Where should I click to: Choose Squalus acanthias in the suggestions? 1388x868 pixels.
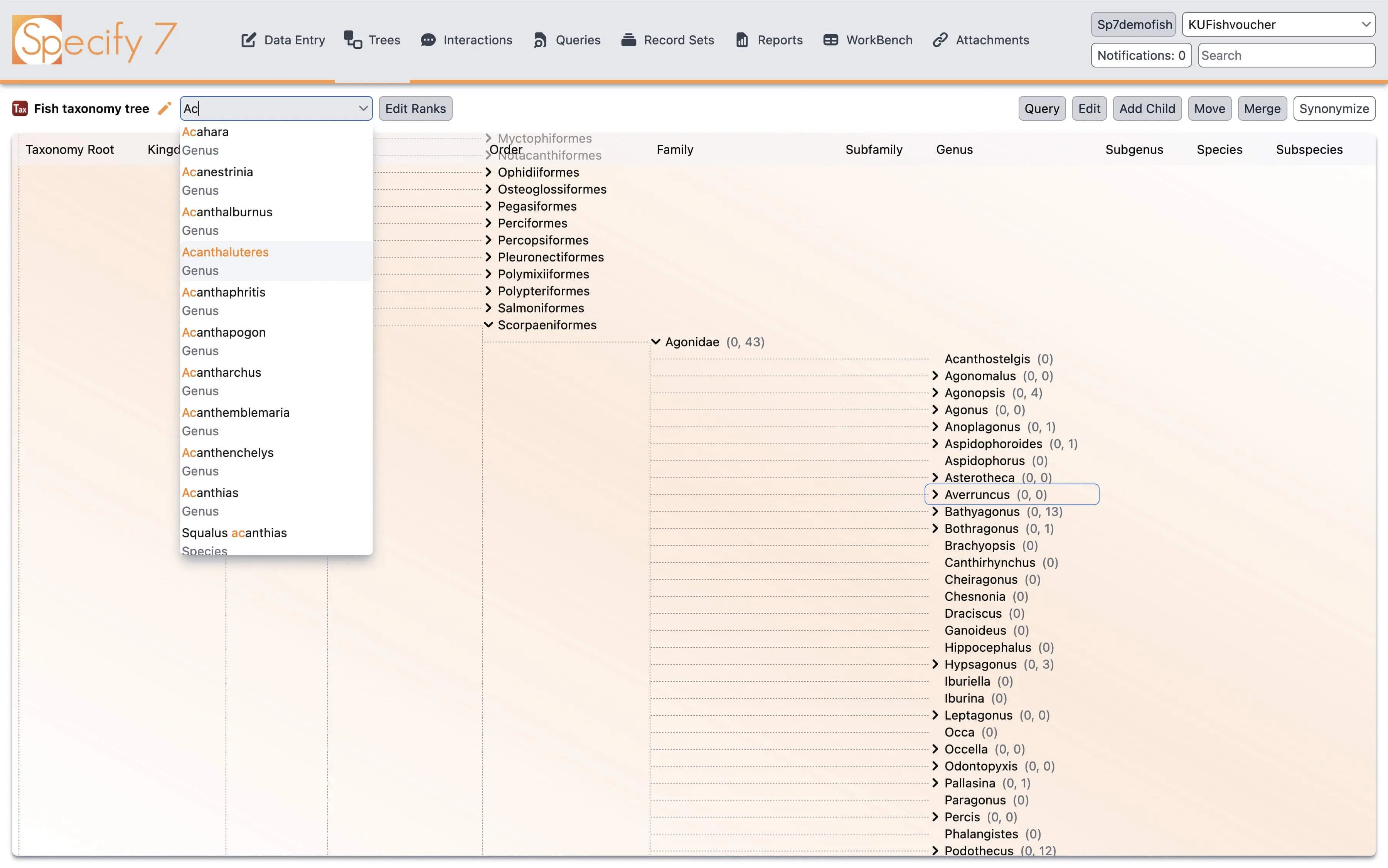(234, 533)
